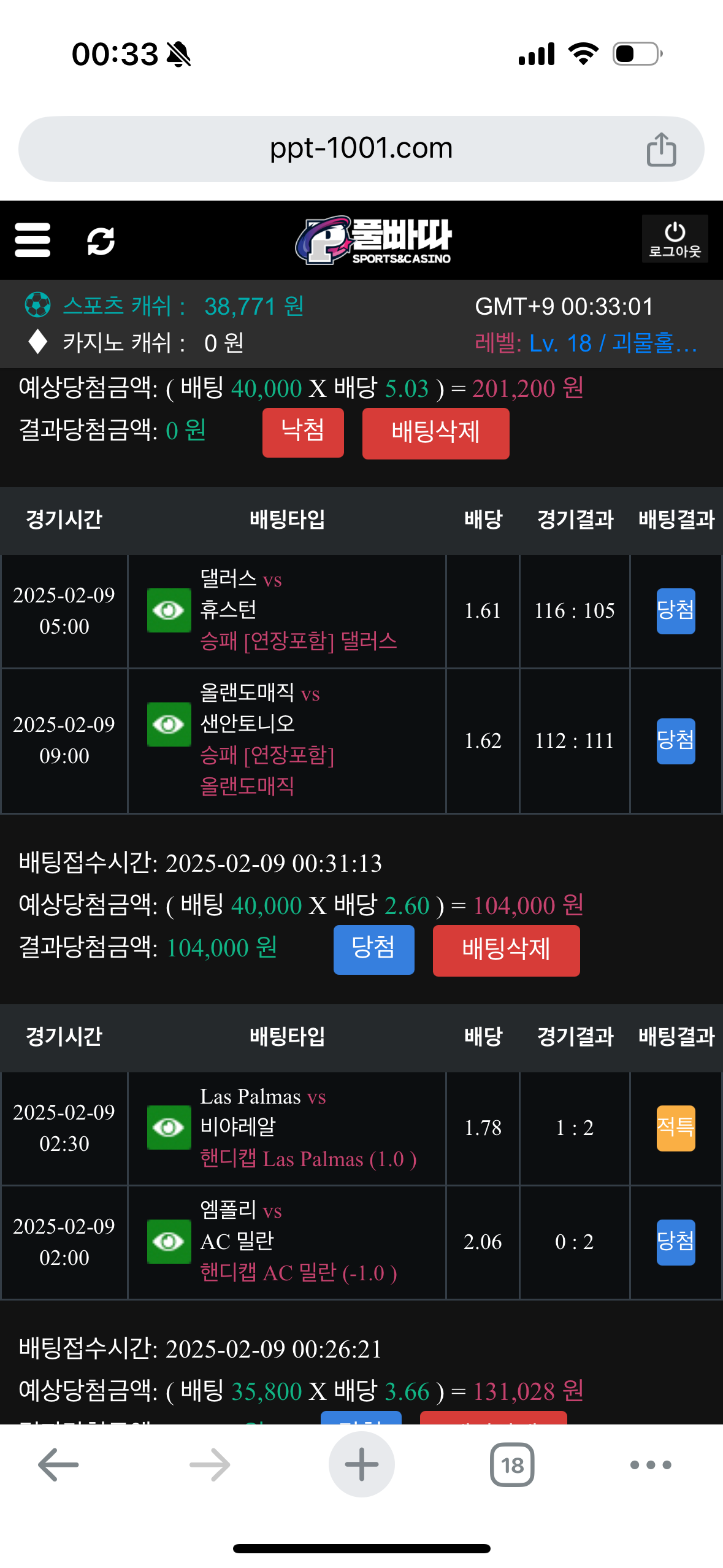Screen dimensions: 723x1568
Task: Open the tab switcher showing 18 tabs
Action: point(512,1464)
